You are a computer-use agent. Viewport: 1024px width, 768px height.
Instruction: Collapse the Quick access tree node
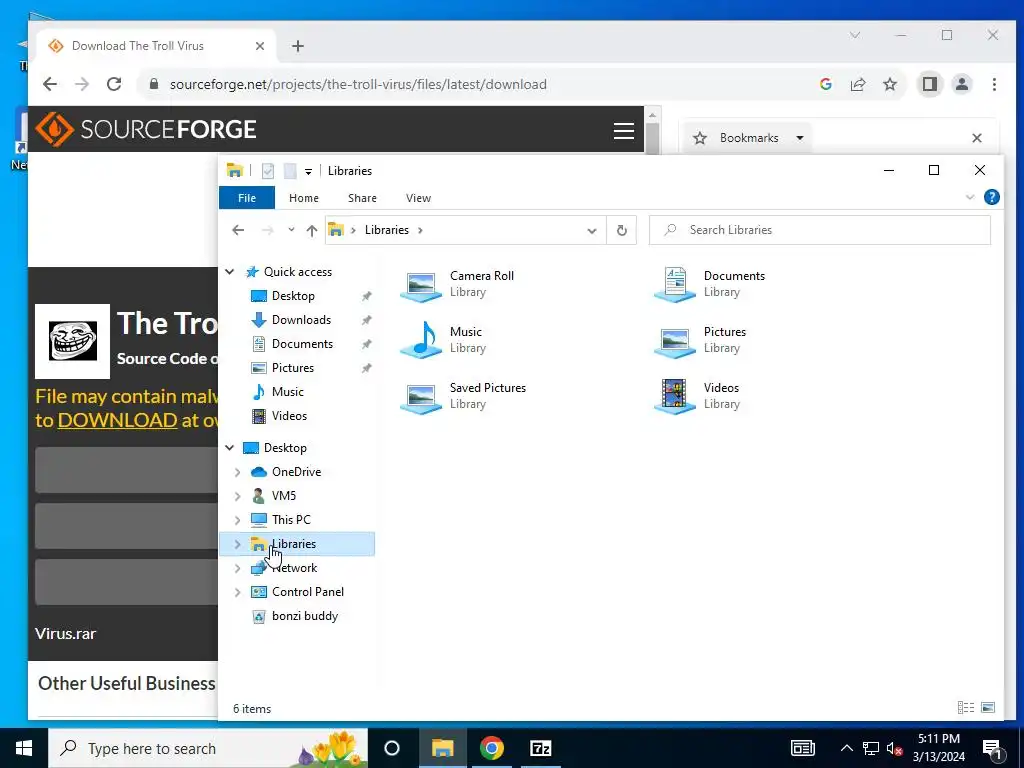click(230, 272)
